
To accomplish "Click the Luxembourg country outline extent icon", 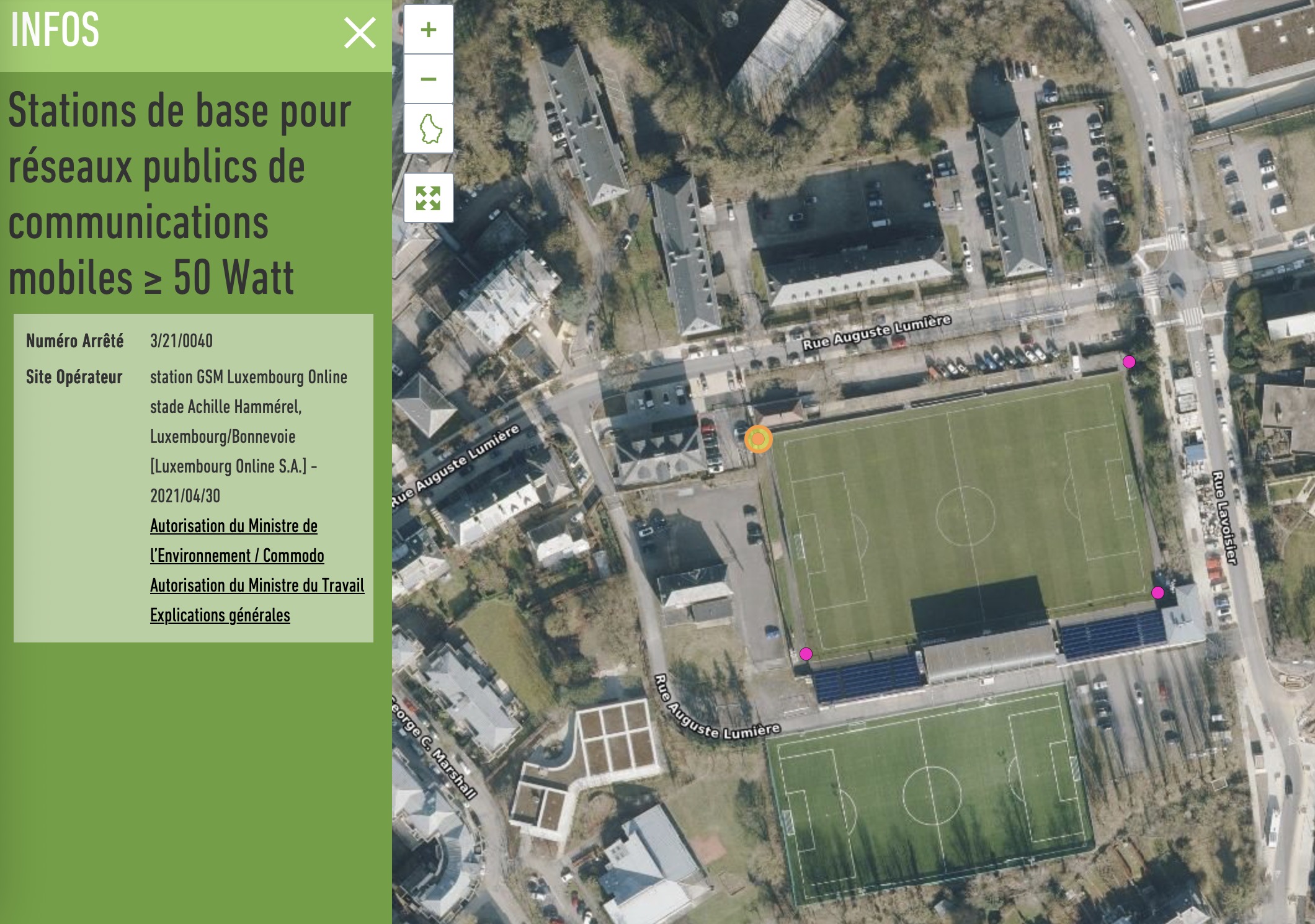I will (x=429, y=128).
